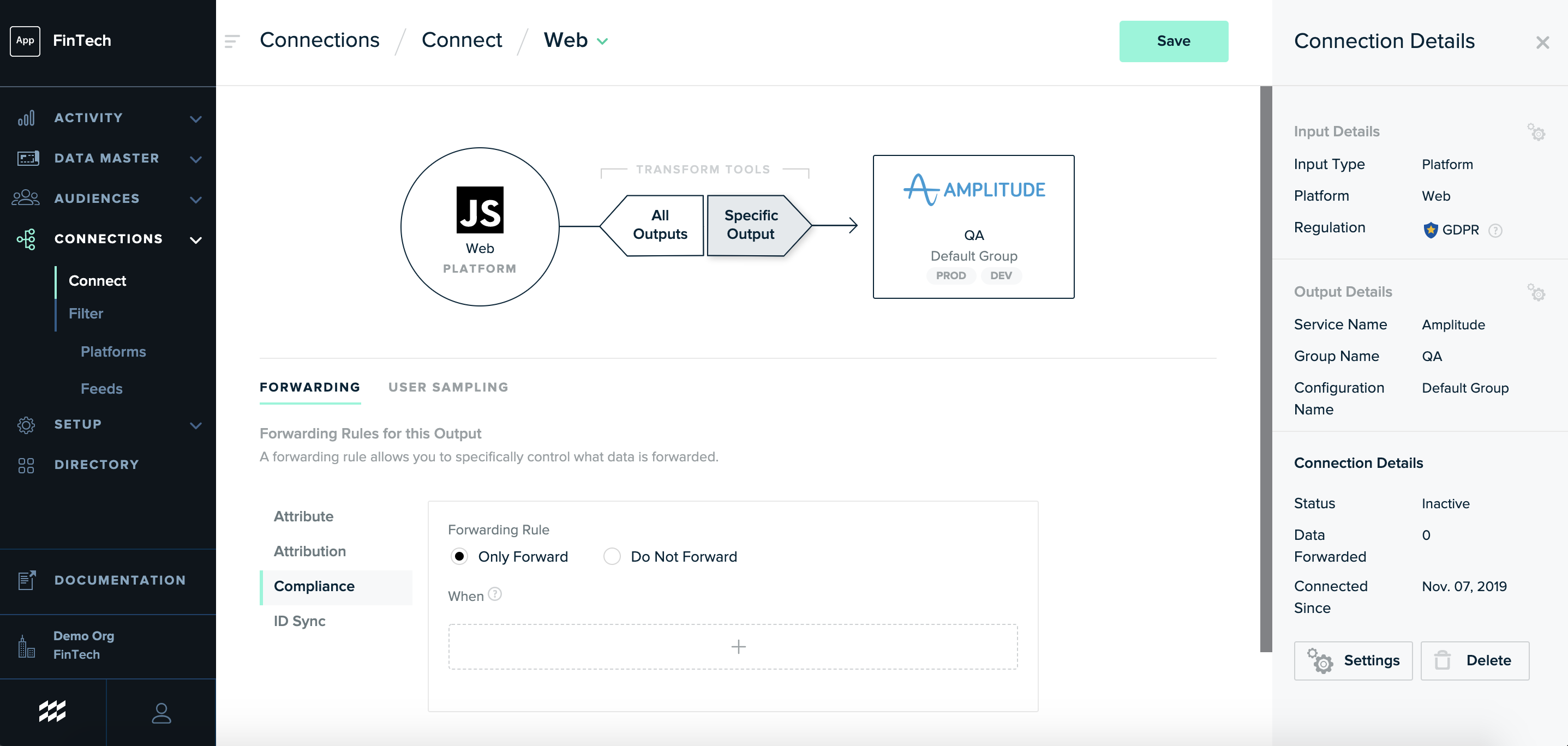This screenshot has width=1568, height=746.
Task: Click the GDPR shield icon
Action: click(1430, 230)
